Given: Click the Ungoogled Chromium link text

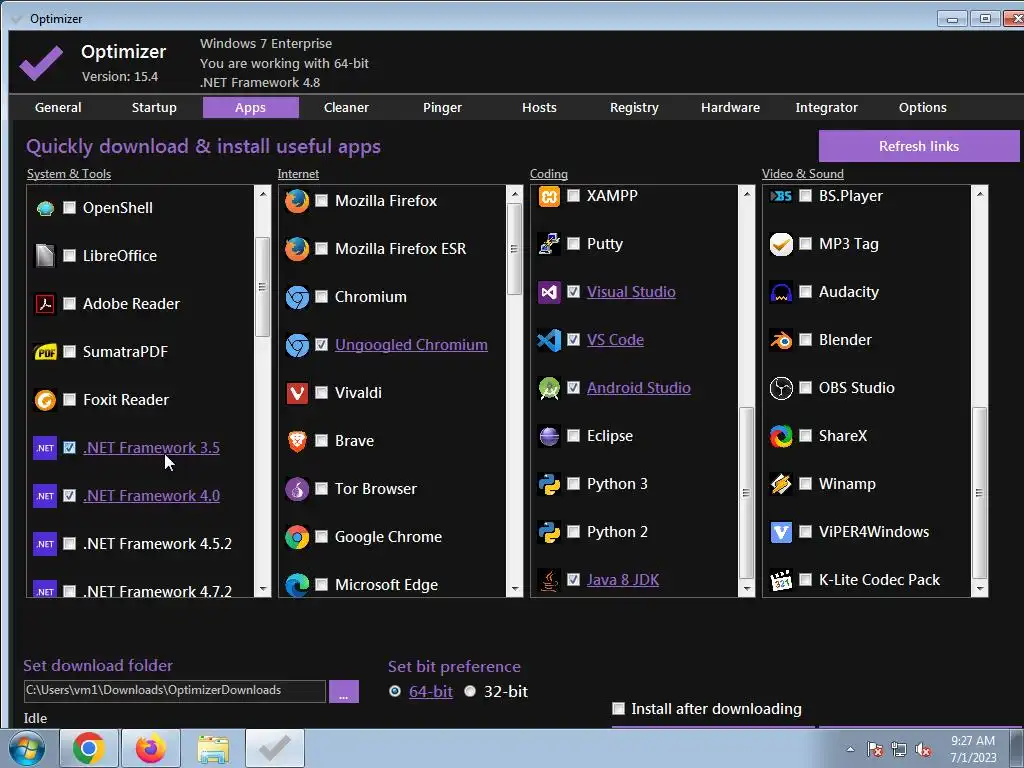Looking at the screenshot, I should point(411,345).
